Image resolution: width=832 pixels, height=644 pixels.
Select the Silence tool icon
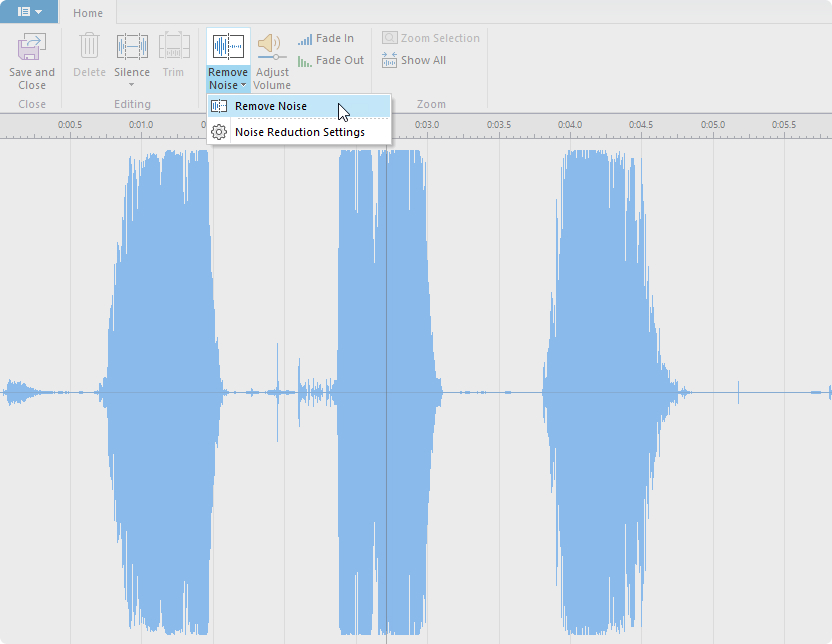click(132, 47)
